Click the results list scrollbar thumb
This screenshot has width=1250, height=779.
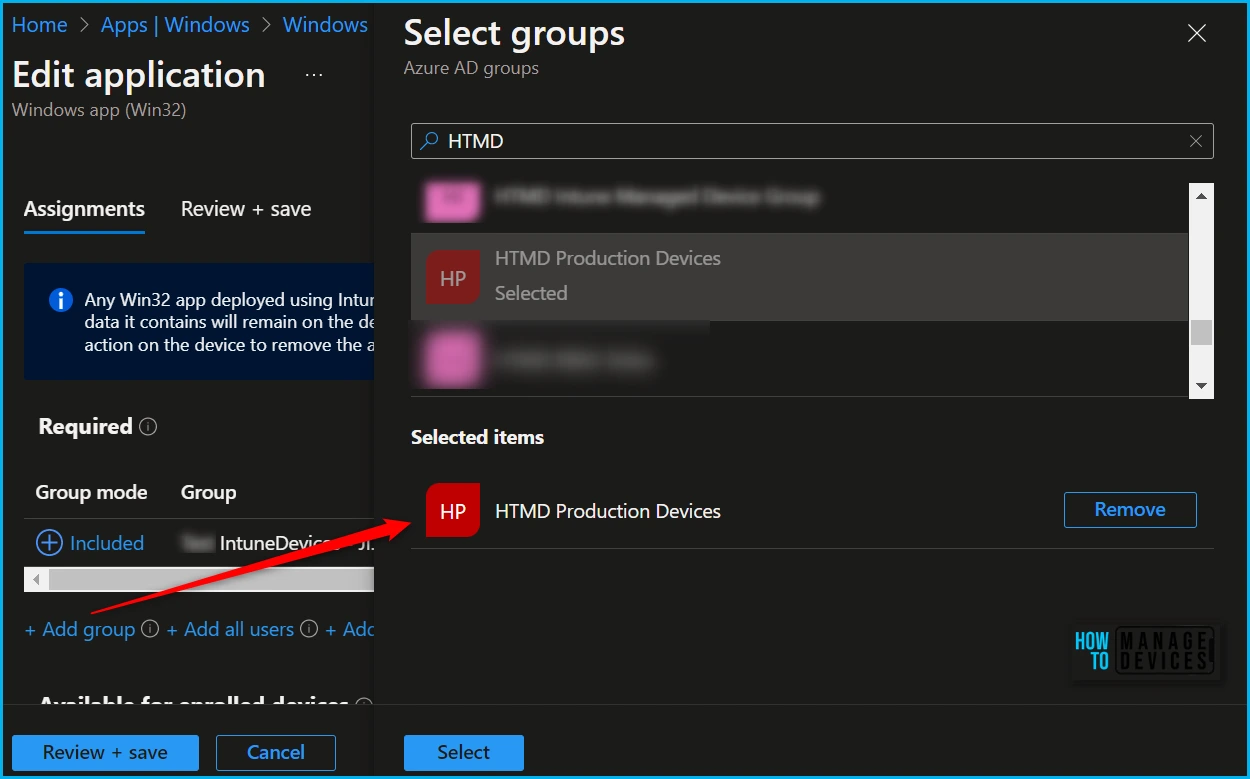[1201, 332]
